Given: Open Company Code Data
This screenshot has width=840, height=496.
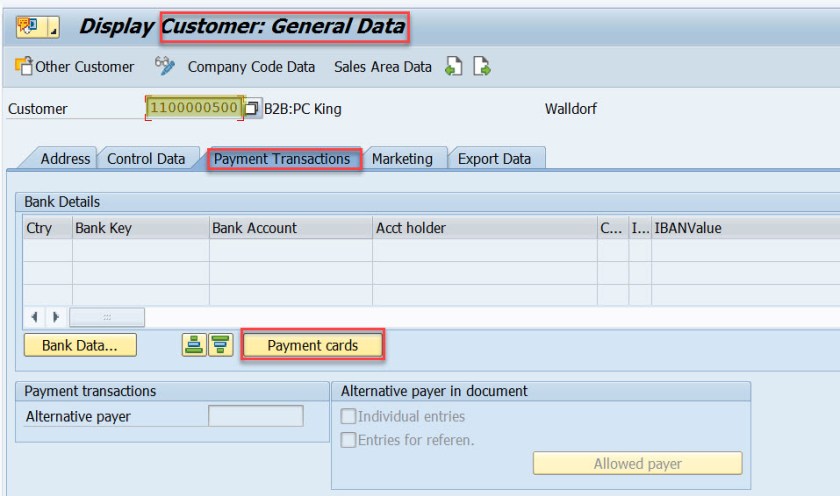Looking at the screenshot, I should (251, 67).
